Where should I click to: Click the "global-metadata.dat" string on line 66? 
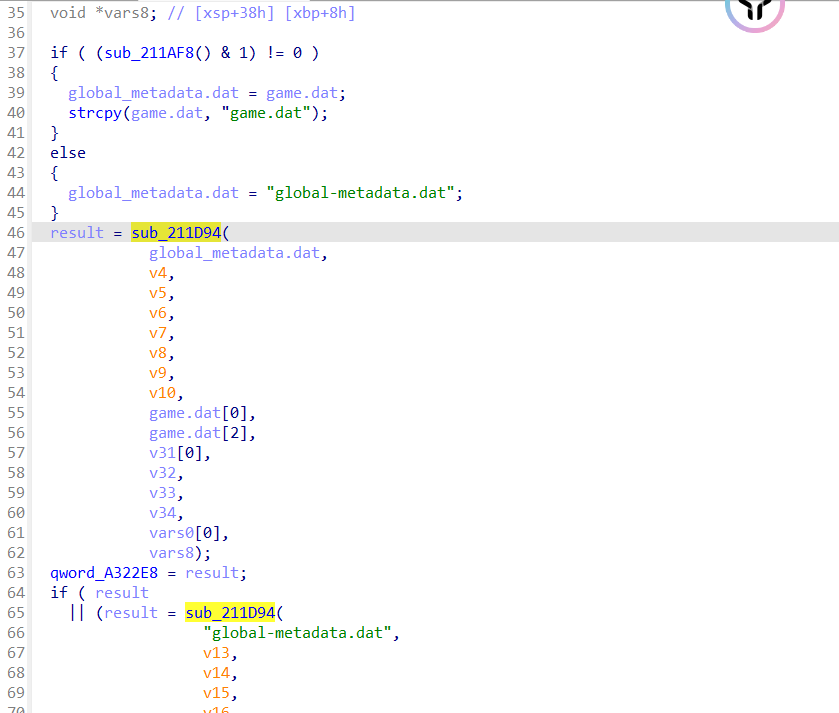298,633
